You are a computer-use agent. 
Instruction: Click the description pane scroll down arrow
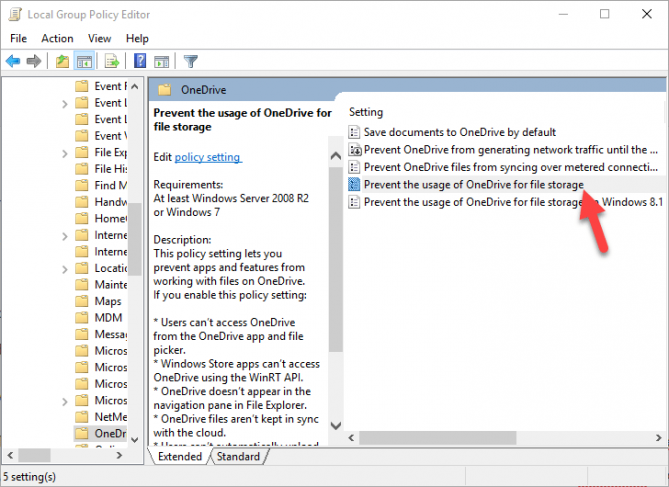(x=336, y=426)
